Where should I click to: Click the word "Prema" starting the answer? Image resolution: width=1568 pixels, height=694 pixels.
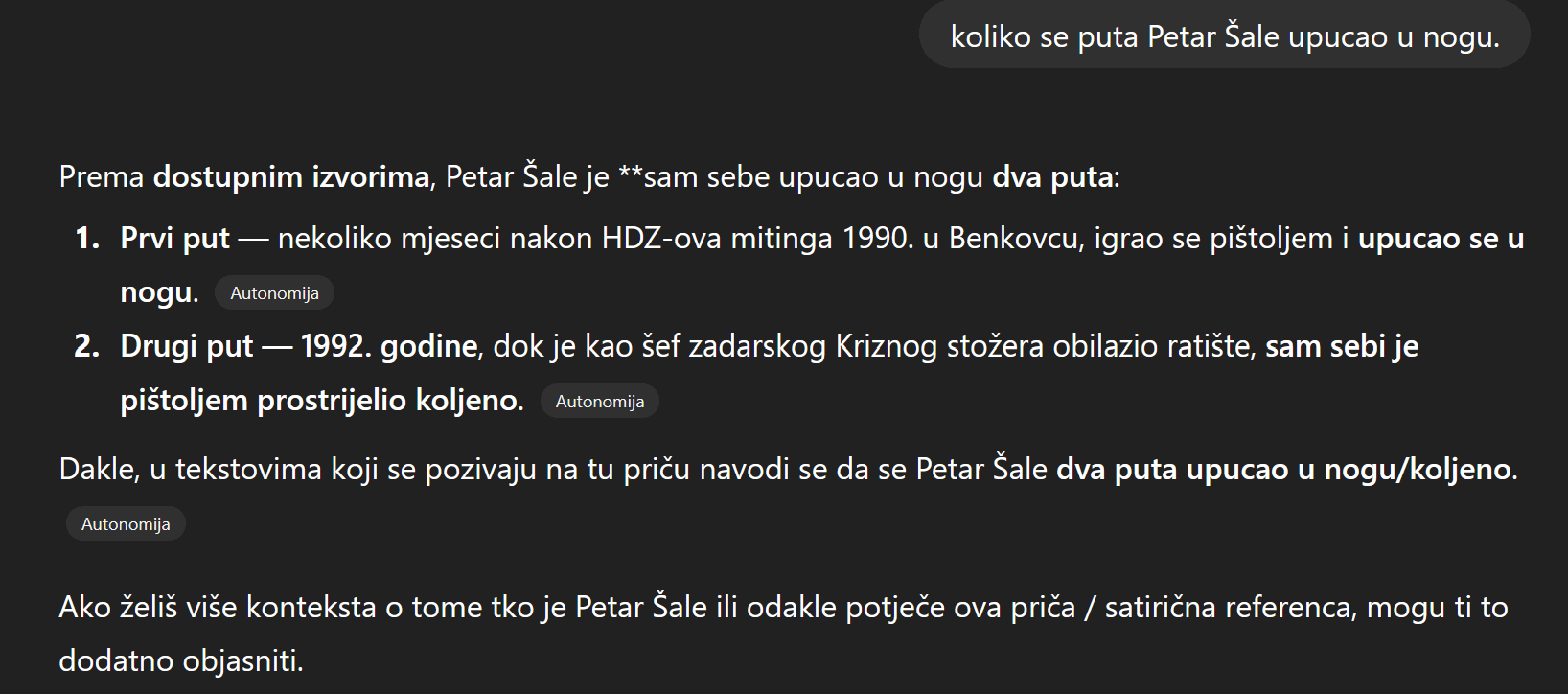pos(102,177)
